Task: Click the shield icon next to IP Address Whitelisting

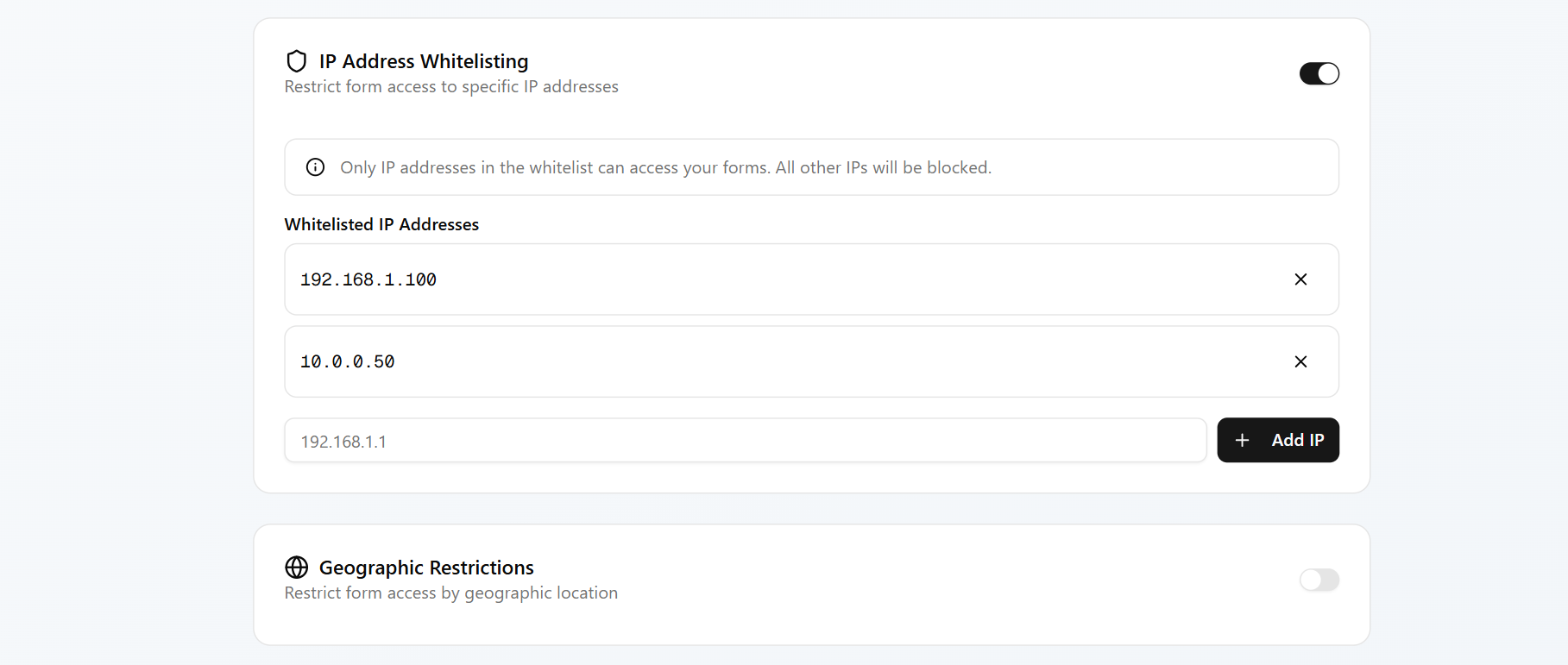Action: (297, 60)
